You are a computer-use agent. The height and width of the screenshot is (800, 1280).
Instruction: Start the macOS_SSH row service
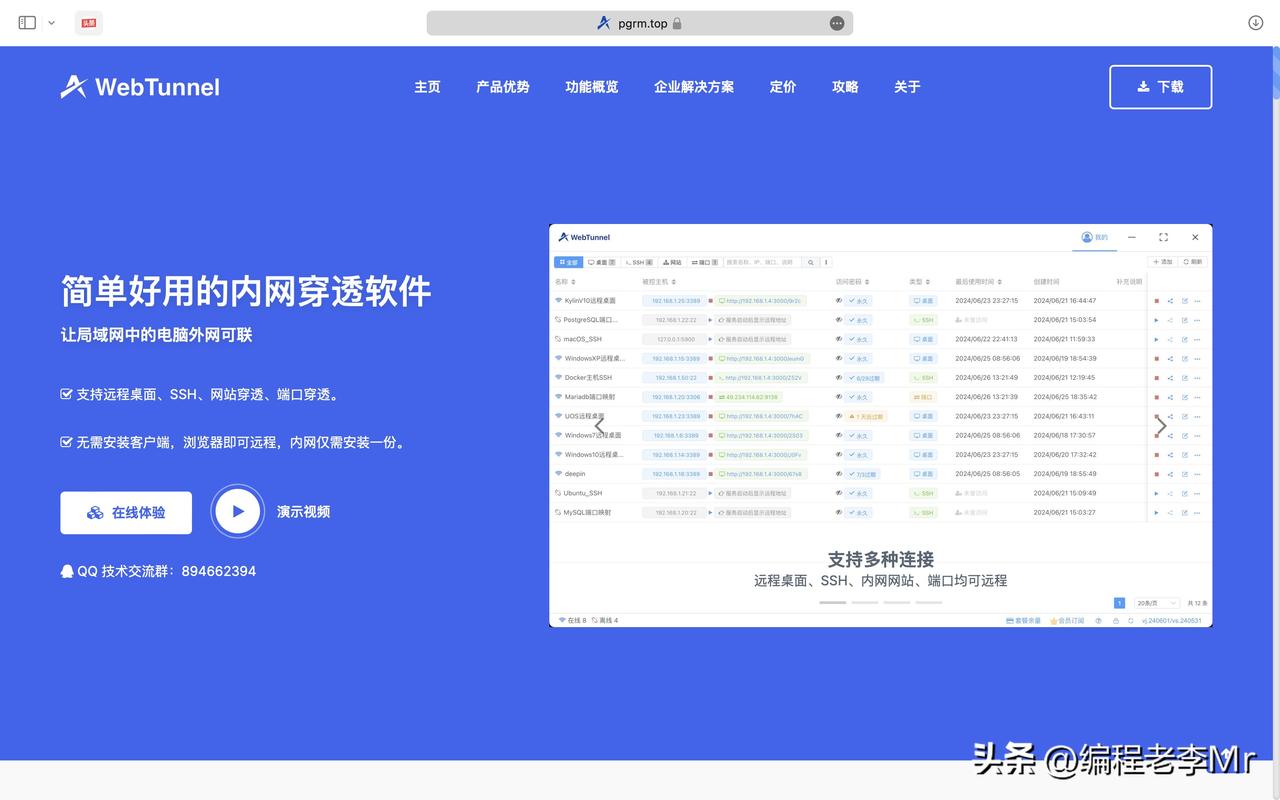tap(1156, 339)
